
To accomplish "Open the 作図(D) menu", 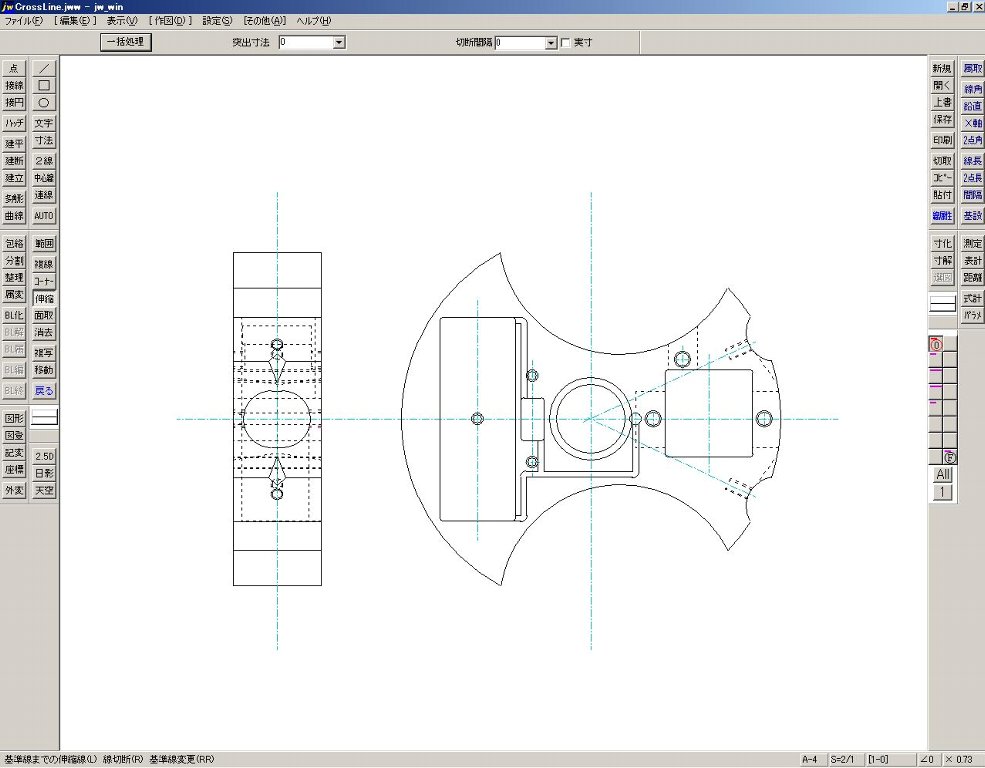I will (170, 21).
